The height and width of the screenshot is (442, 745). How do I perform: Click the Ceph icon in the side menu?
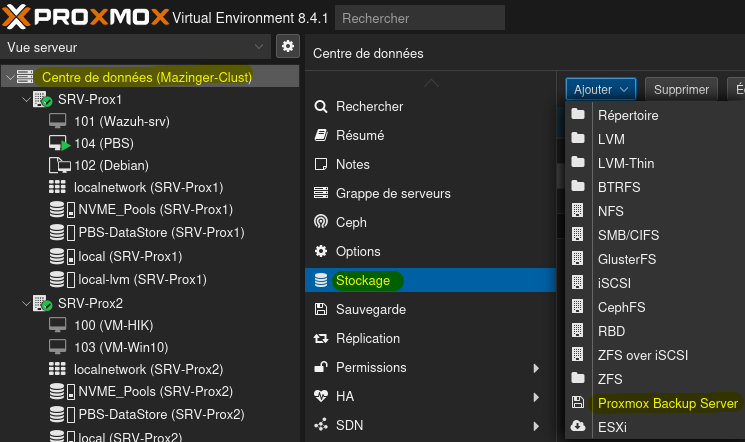click(321, 222)
